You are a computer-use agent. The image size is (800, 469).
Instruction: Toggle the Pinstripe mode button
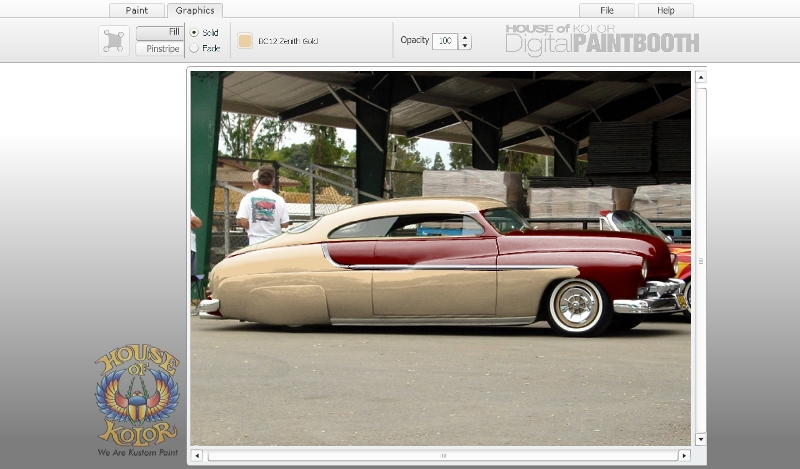click(159, 48)
